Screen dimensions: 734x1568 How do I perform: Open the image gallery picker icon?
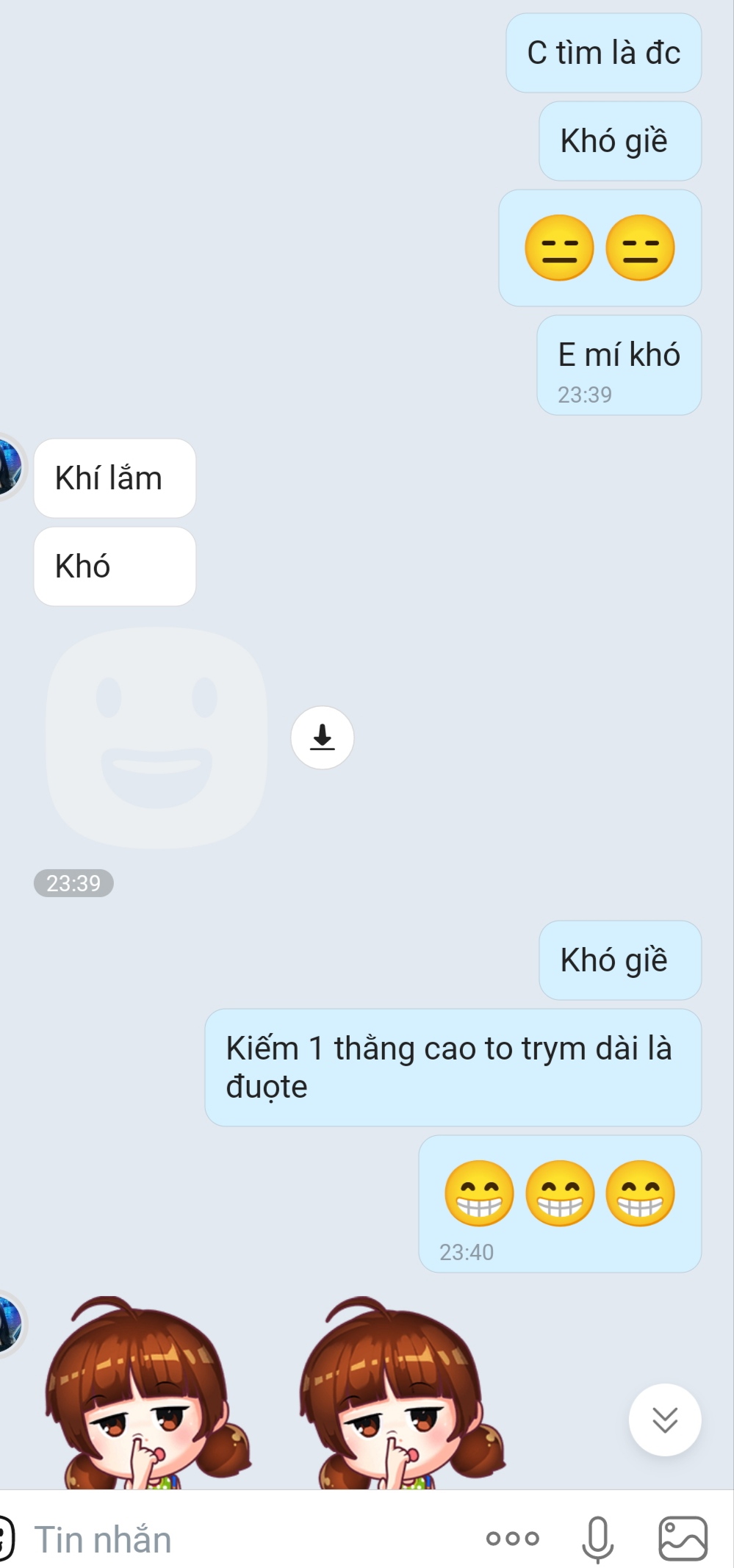click(683, 1538)
